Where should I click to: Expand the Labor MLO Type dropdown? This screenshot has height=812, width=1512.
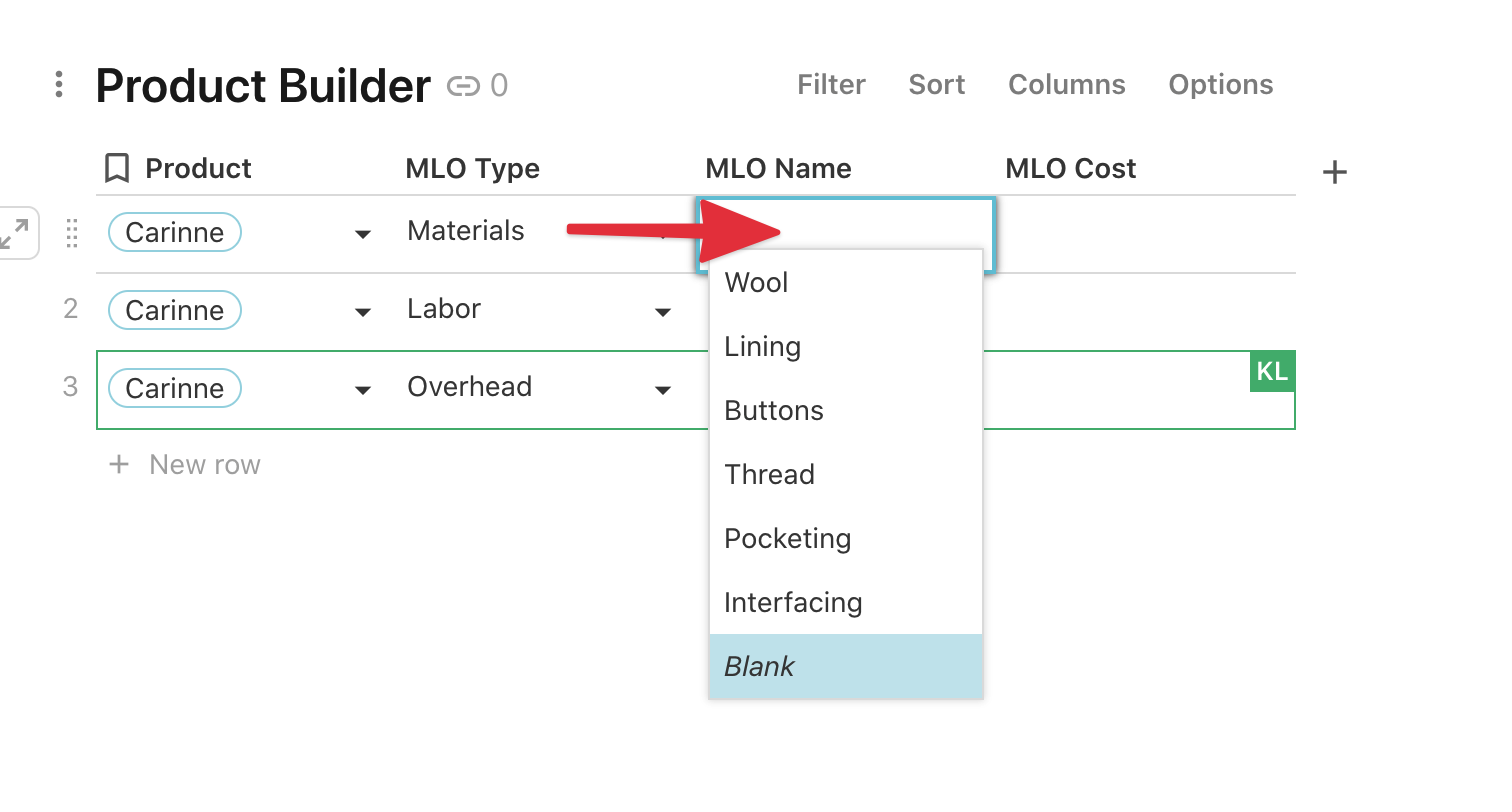tap(662, 312)
